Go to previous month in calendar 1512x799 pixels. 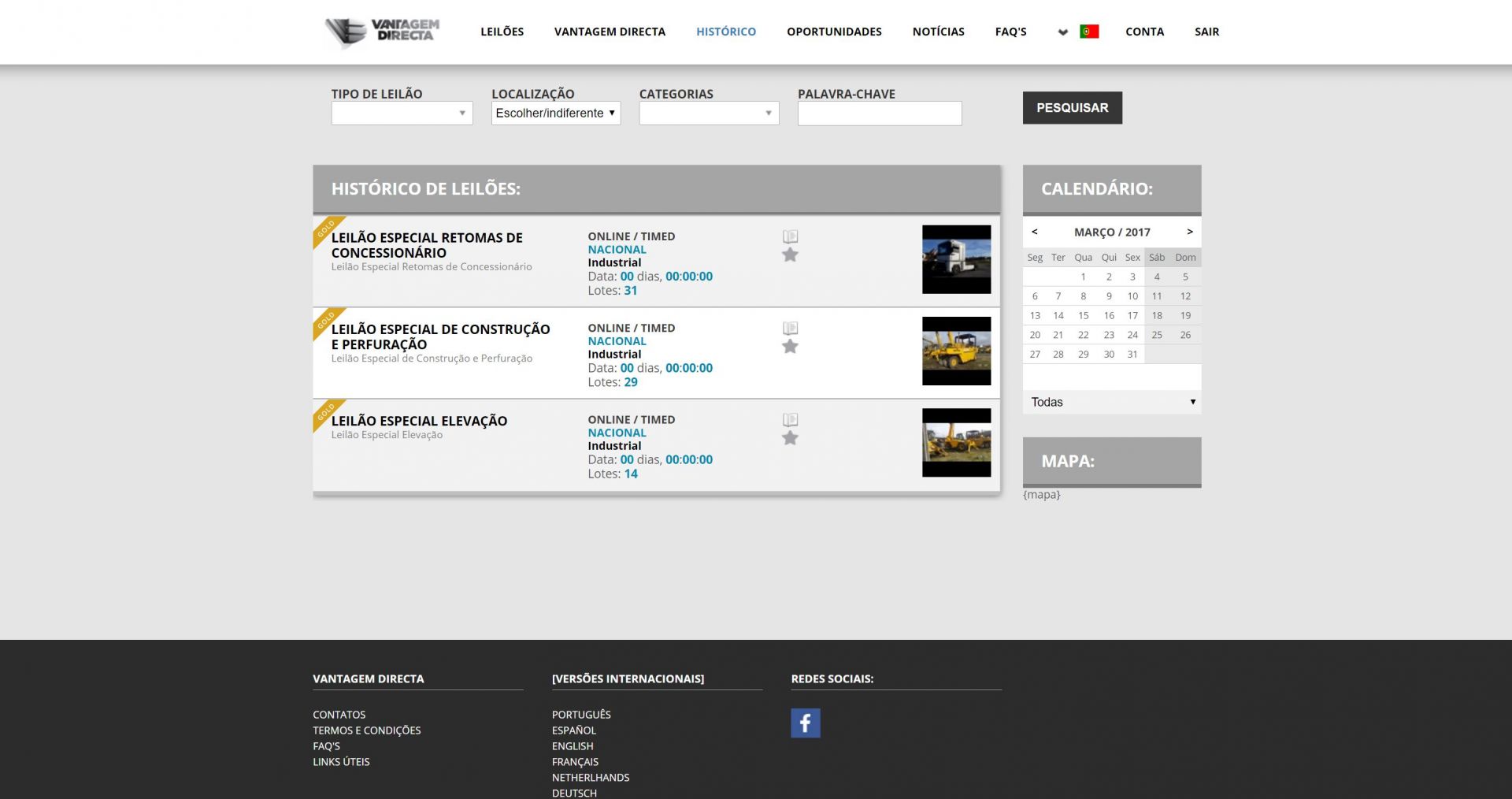click(1034, 232)
